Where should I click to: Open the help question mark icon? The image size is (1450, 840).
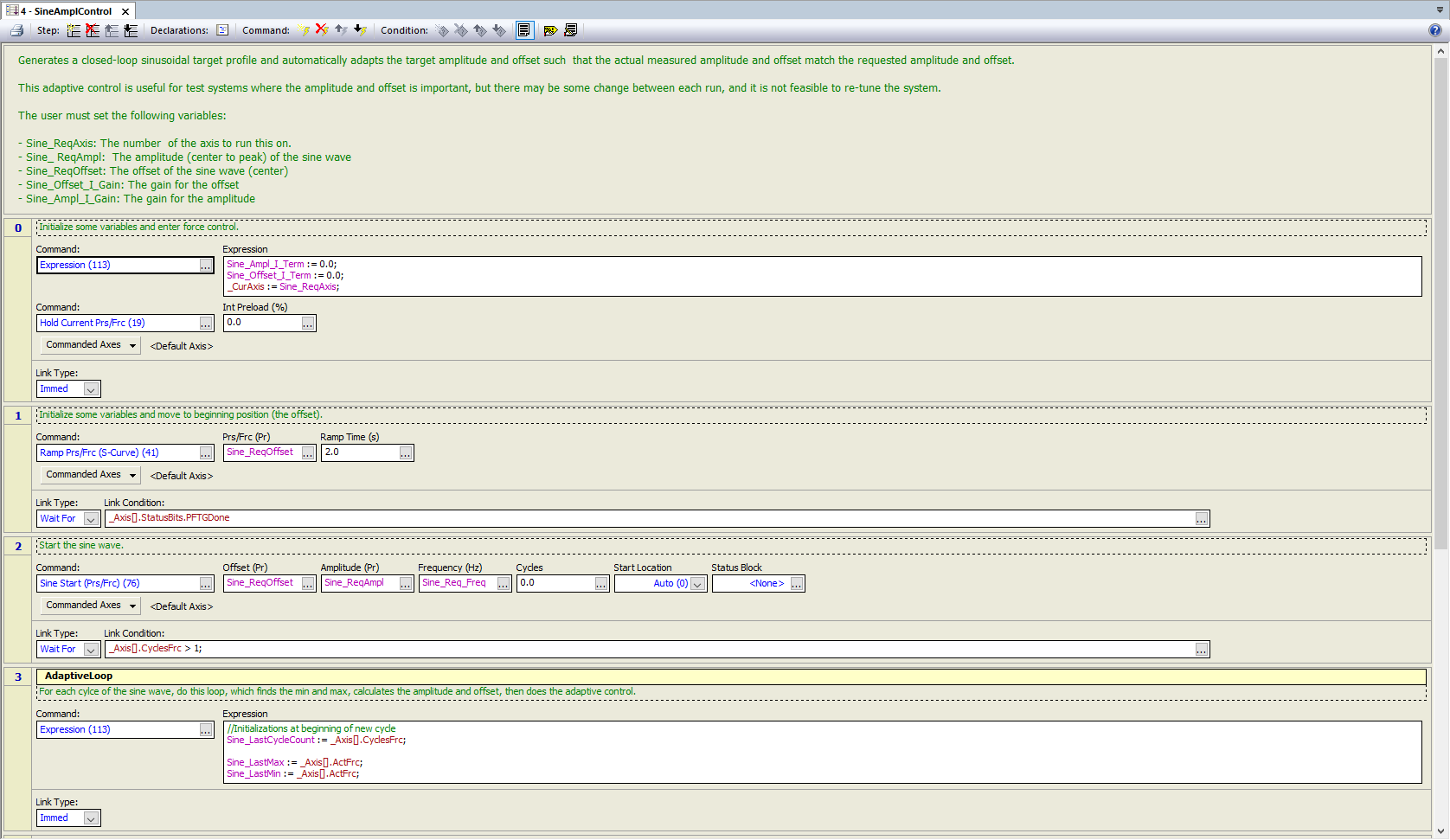click(x=1434, y=30)
